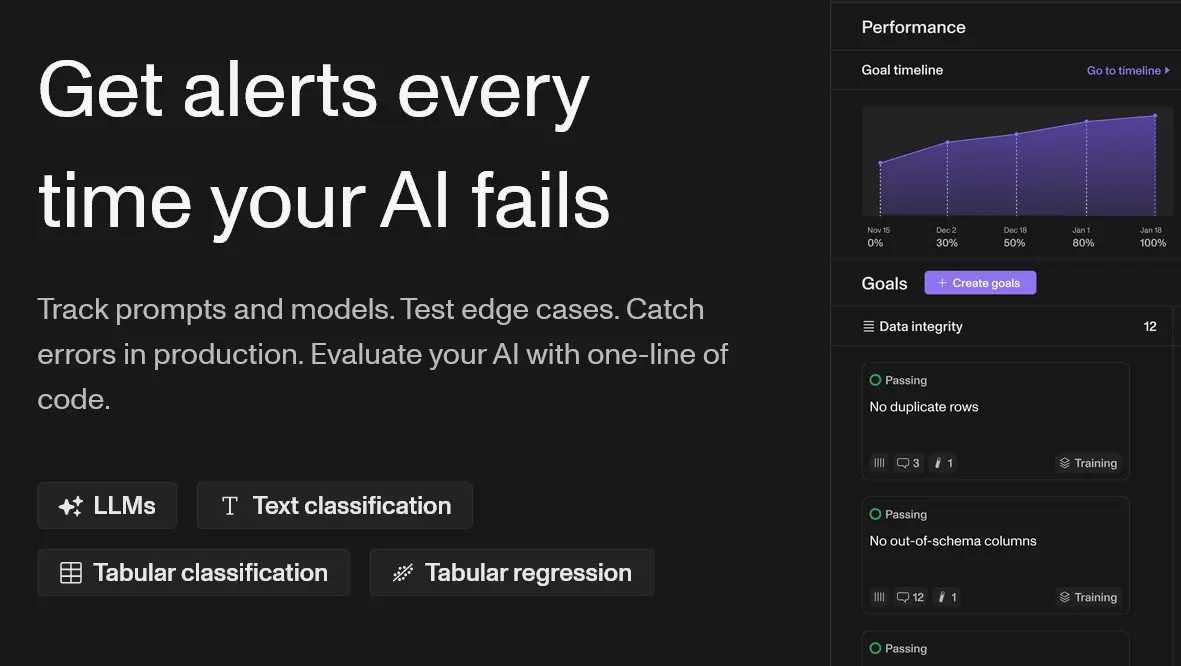Toggle the Passing status on No duplicate rows
The width and height of the screenshot is (1181, 666).
coord(874,380)
